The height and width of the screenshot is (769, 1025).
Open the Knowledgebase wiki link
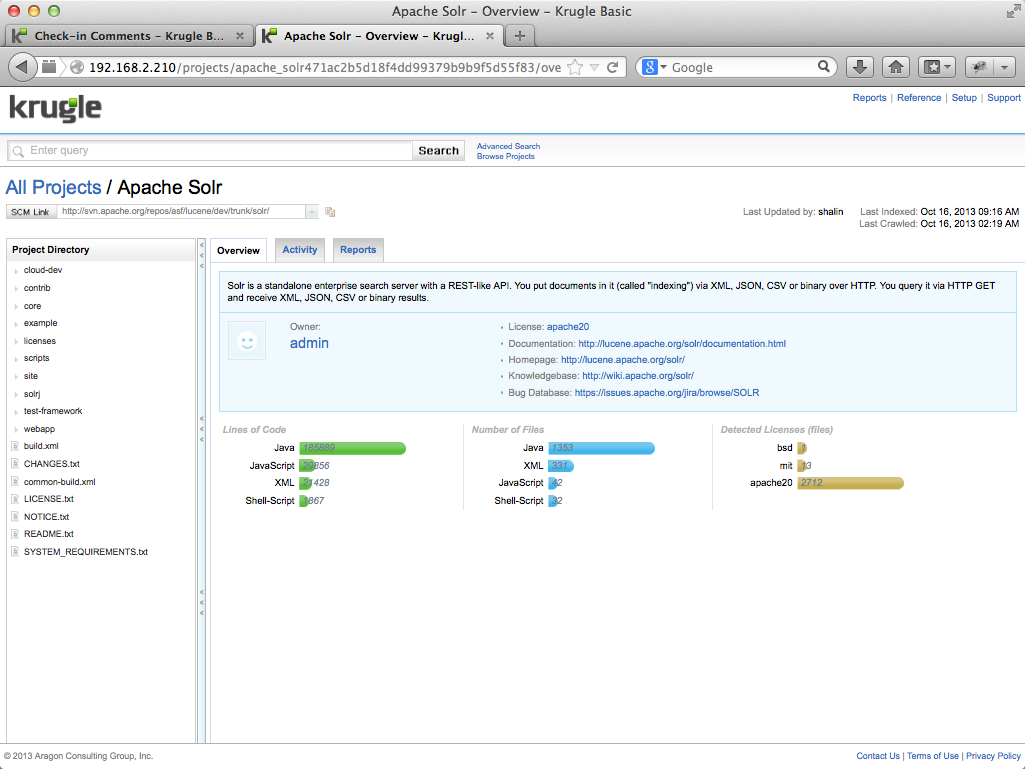click(638, 376)
